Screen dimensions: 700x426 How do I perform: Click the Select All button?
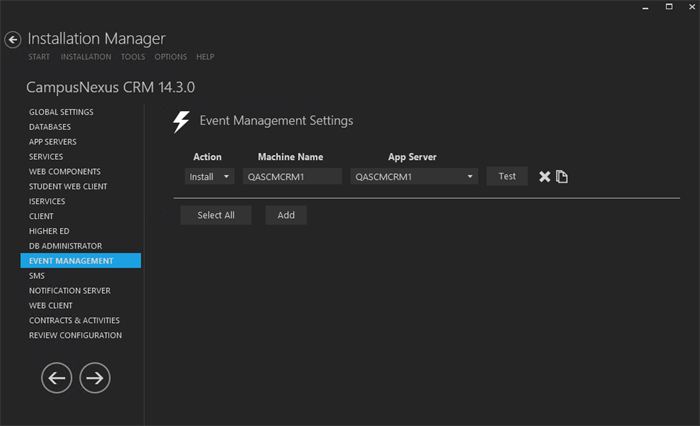tap(216, 215)
